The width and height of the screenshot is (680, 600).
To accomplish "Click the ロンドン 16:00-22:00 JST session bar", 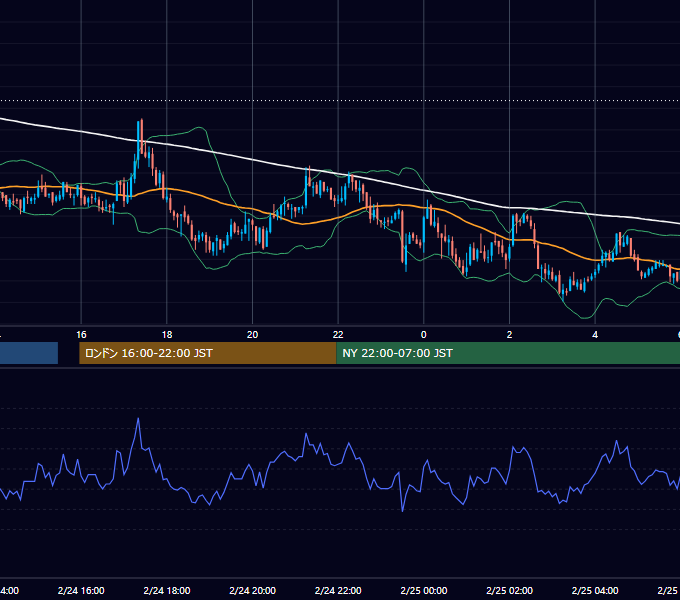I will click(208, 353).
